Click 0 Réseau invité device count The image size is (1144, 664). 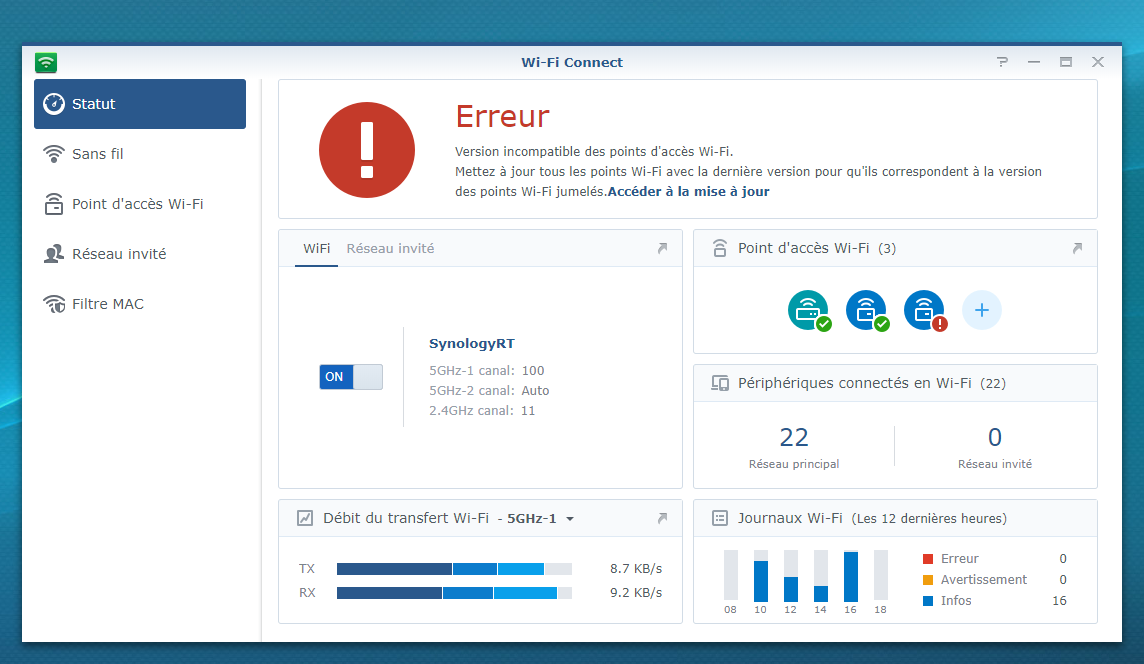pos(995,447)
